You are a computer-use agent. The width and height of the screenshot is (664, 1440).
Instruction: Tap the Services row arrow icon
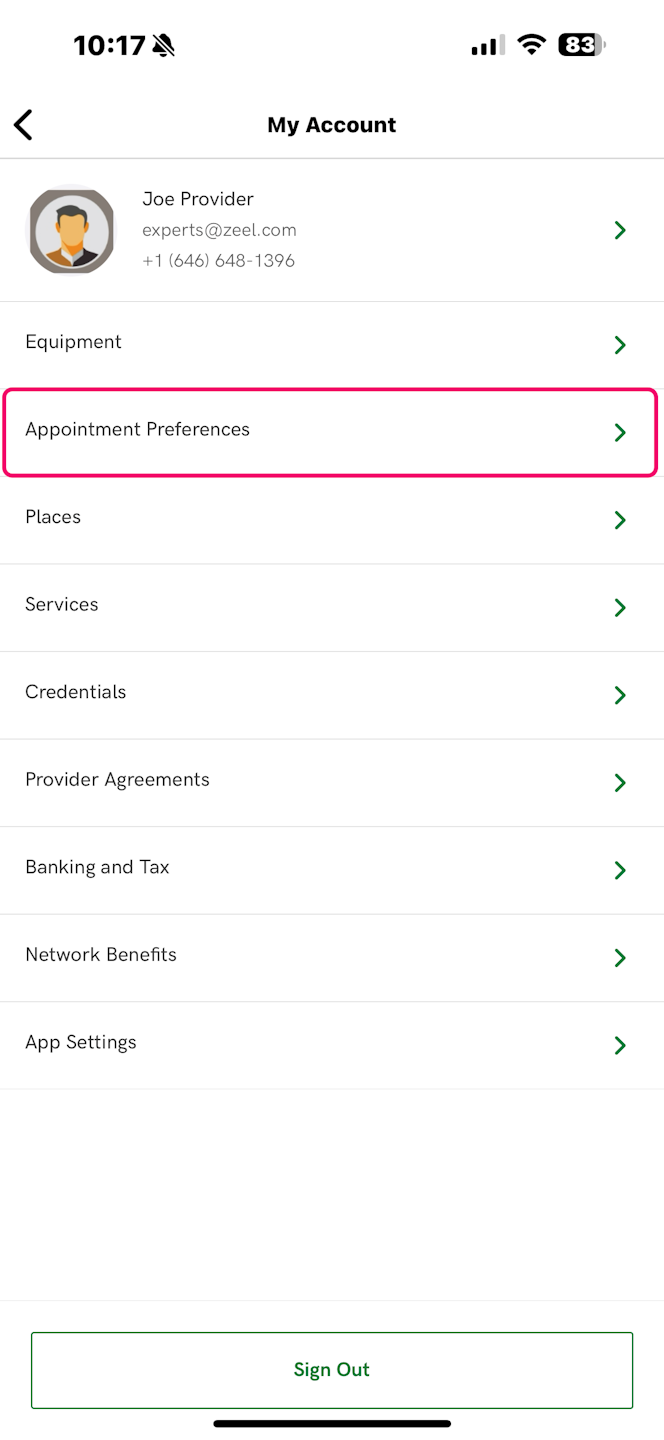[620, 608]
